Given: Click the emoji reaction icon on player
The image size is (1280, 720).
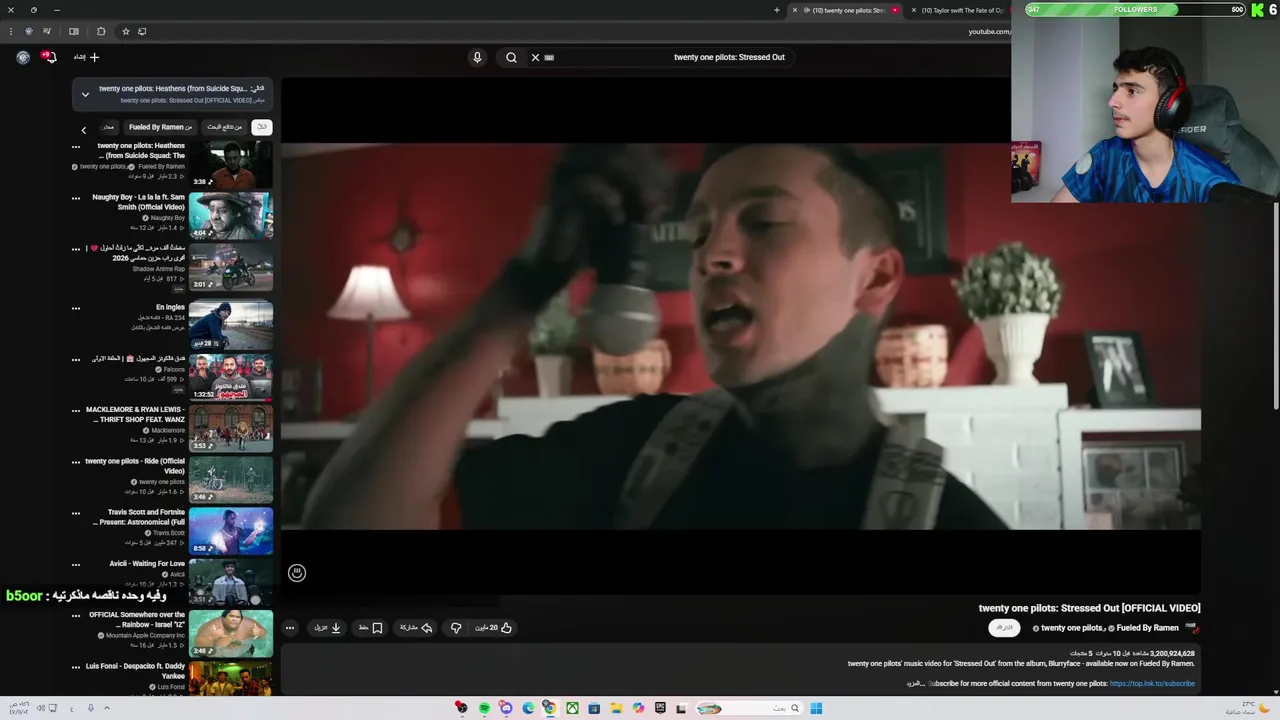Looking at the screenshot, I should (297, 573).
